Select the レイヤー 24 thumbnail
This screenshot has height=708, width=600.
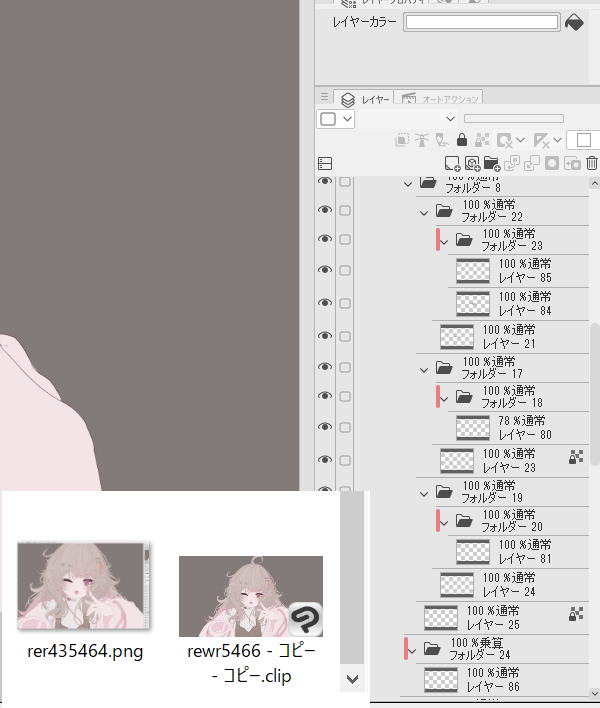(x=457, y=585)
